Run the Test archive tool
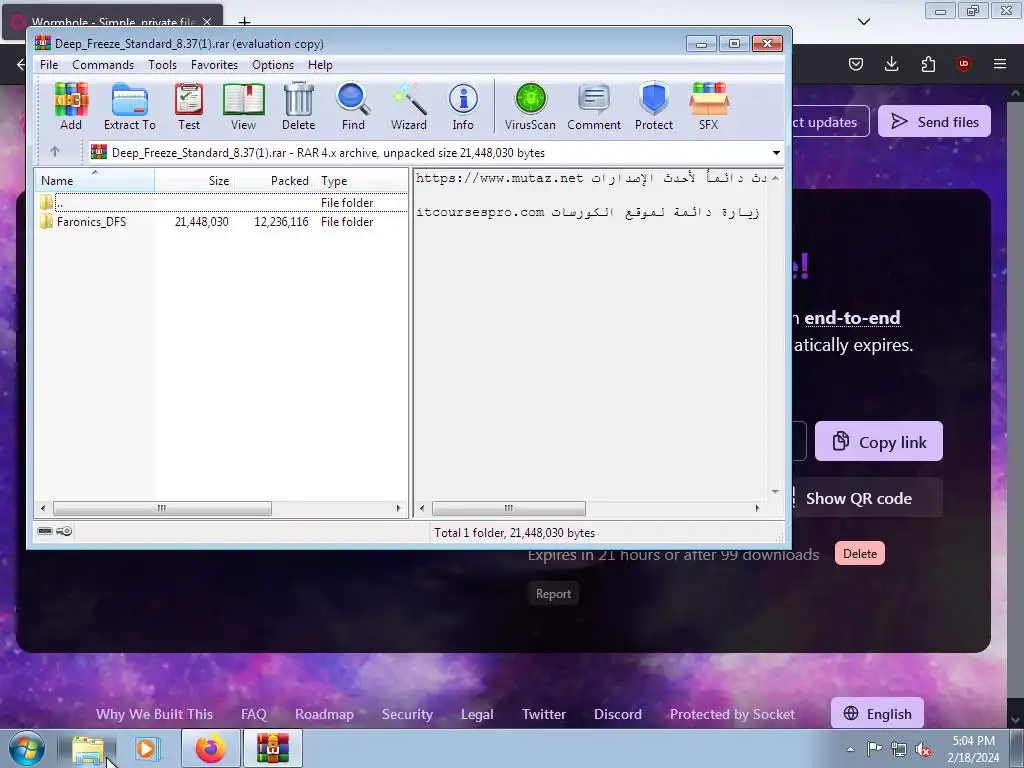This screenshot has height=768, width=1024. (x=189, y=106)
